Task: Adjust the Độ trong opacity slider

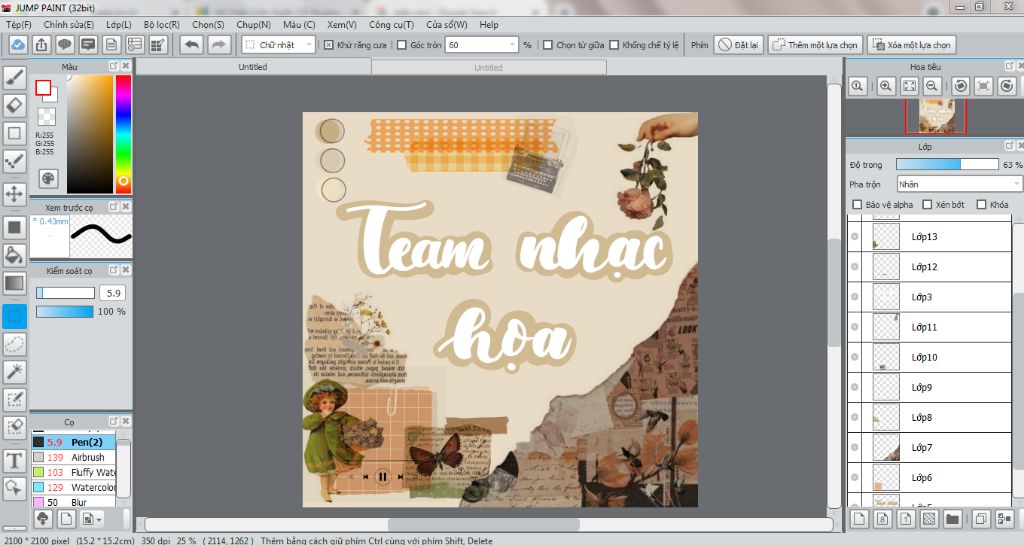Action: coord(947,164)
